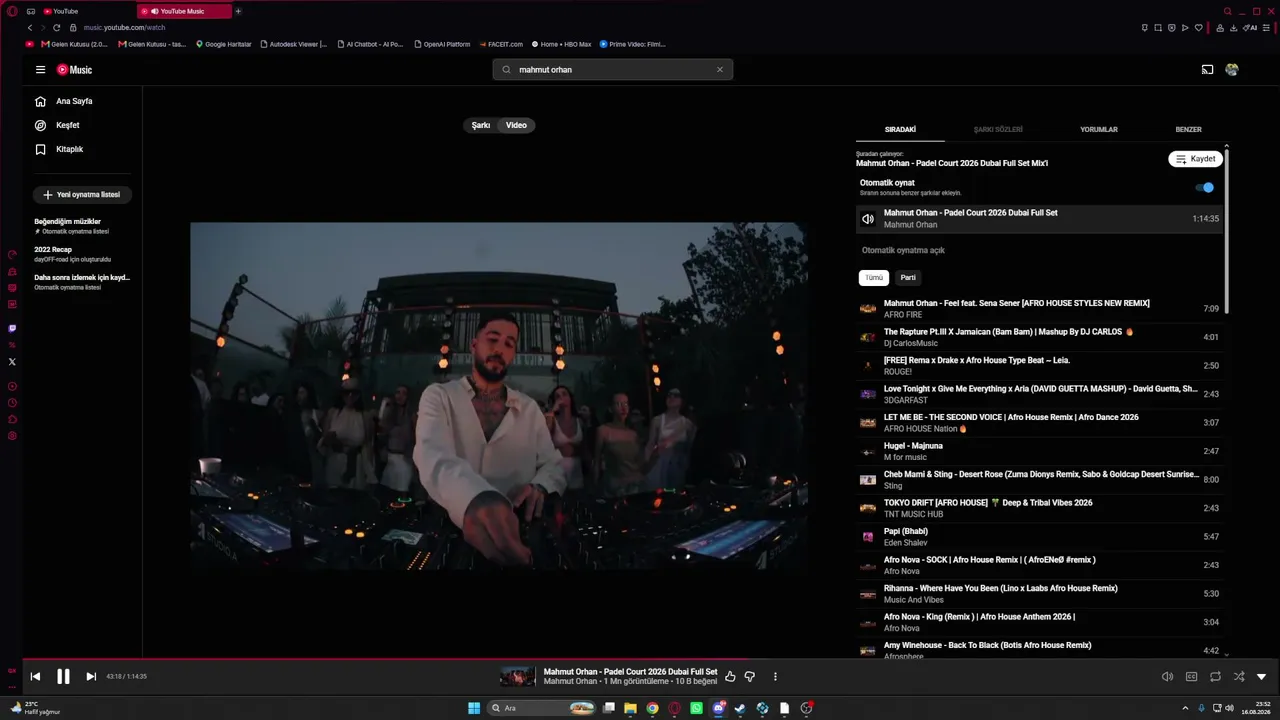Open the Windows Start menu

(474, 708)
